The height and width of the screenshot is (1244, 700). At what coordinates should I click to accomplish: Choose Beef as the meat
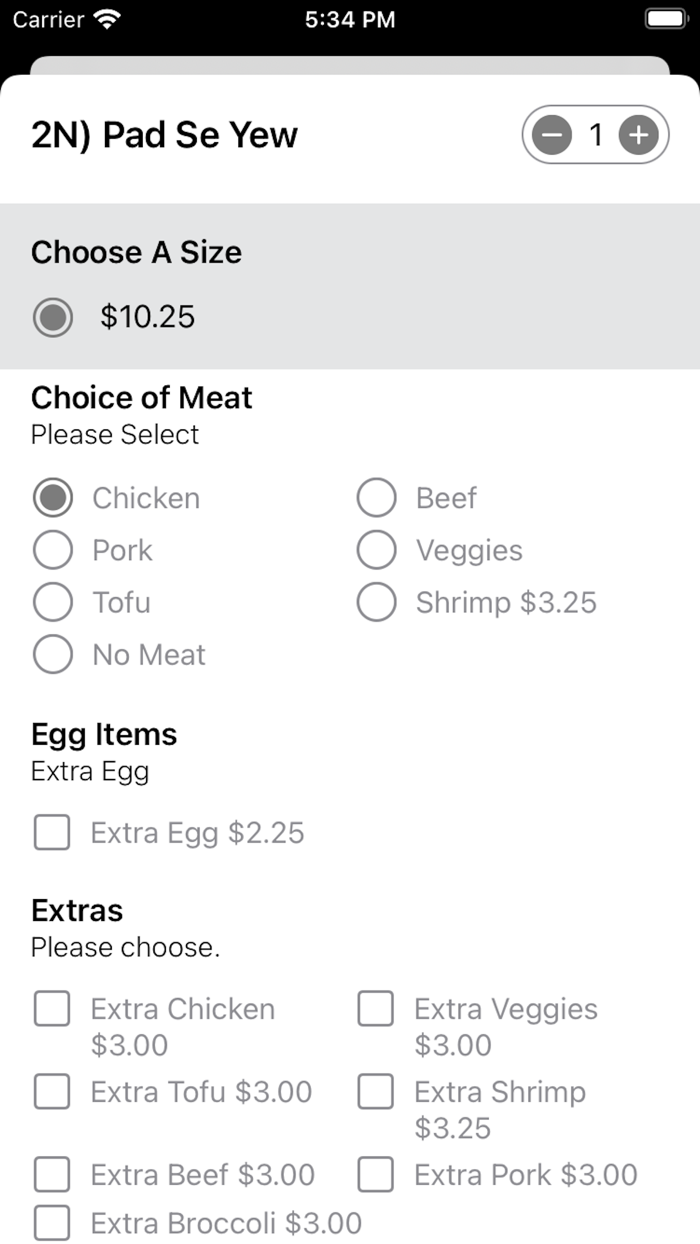click(x=376, y=498)
